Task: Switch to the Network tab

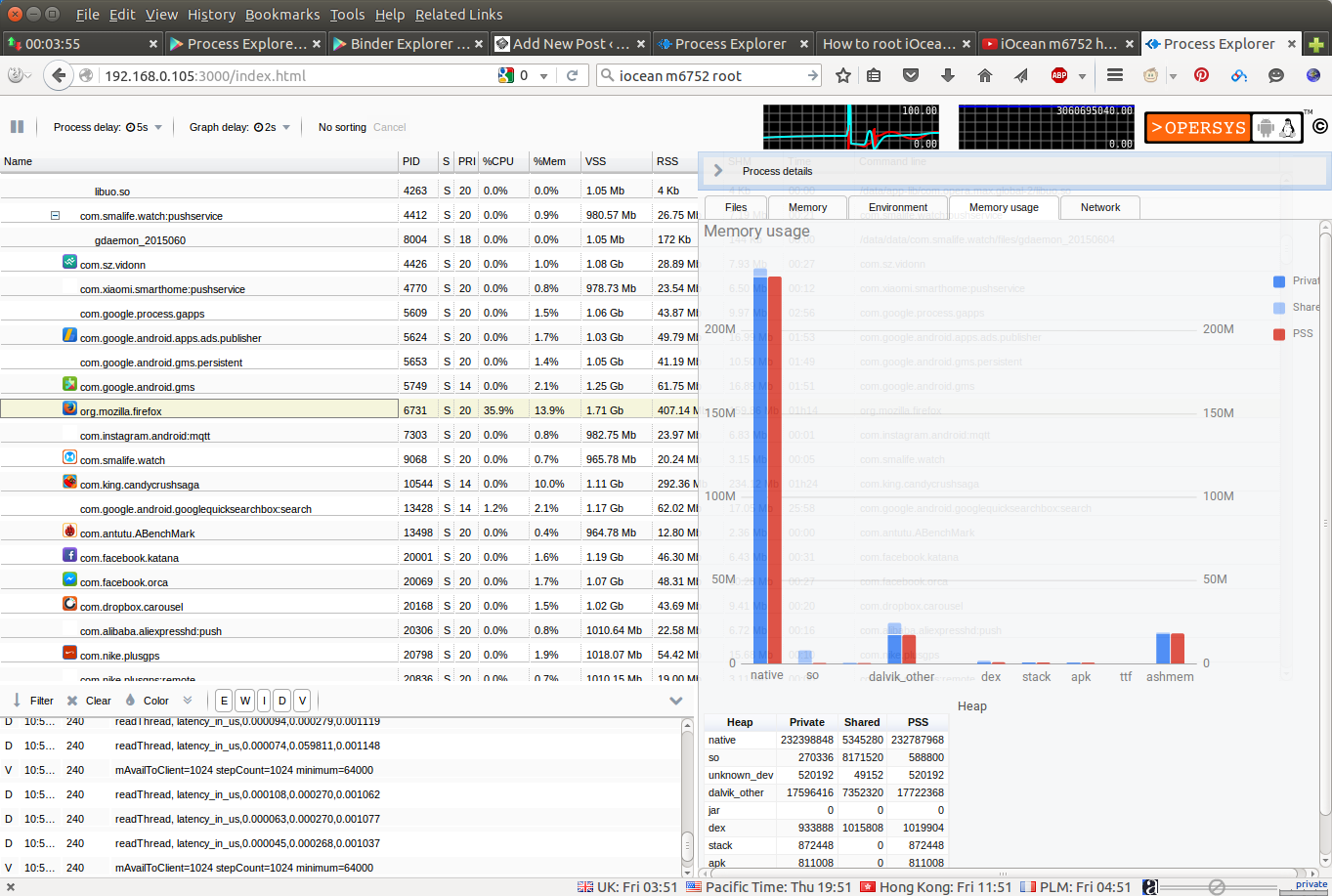Action: coord(1100,207)
